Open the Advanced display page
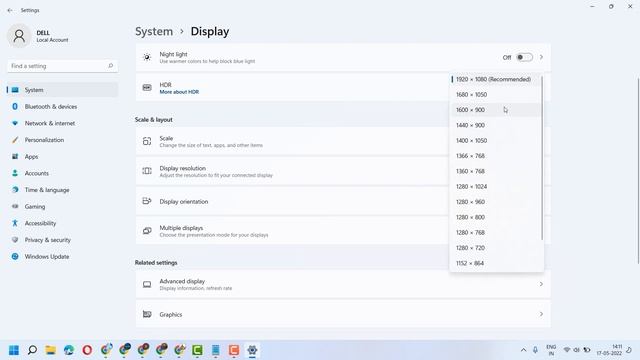The image size is (640, 360). (343, 284)
